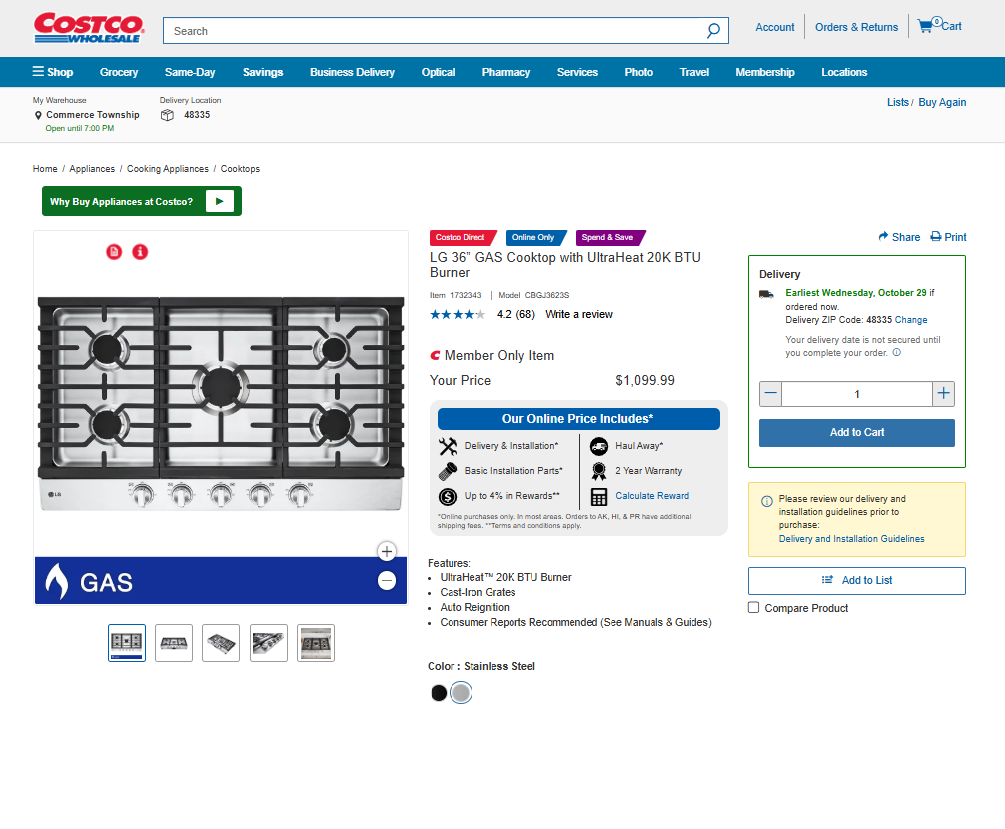Increase quantity with the plus stepper
The width and height of the screenshot is (1005, 829).
(943, 394)
